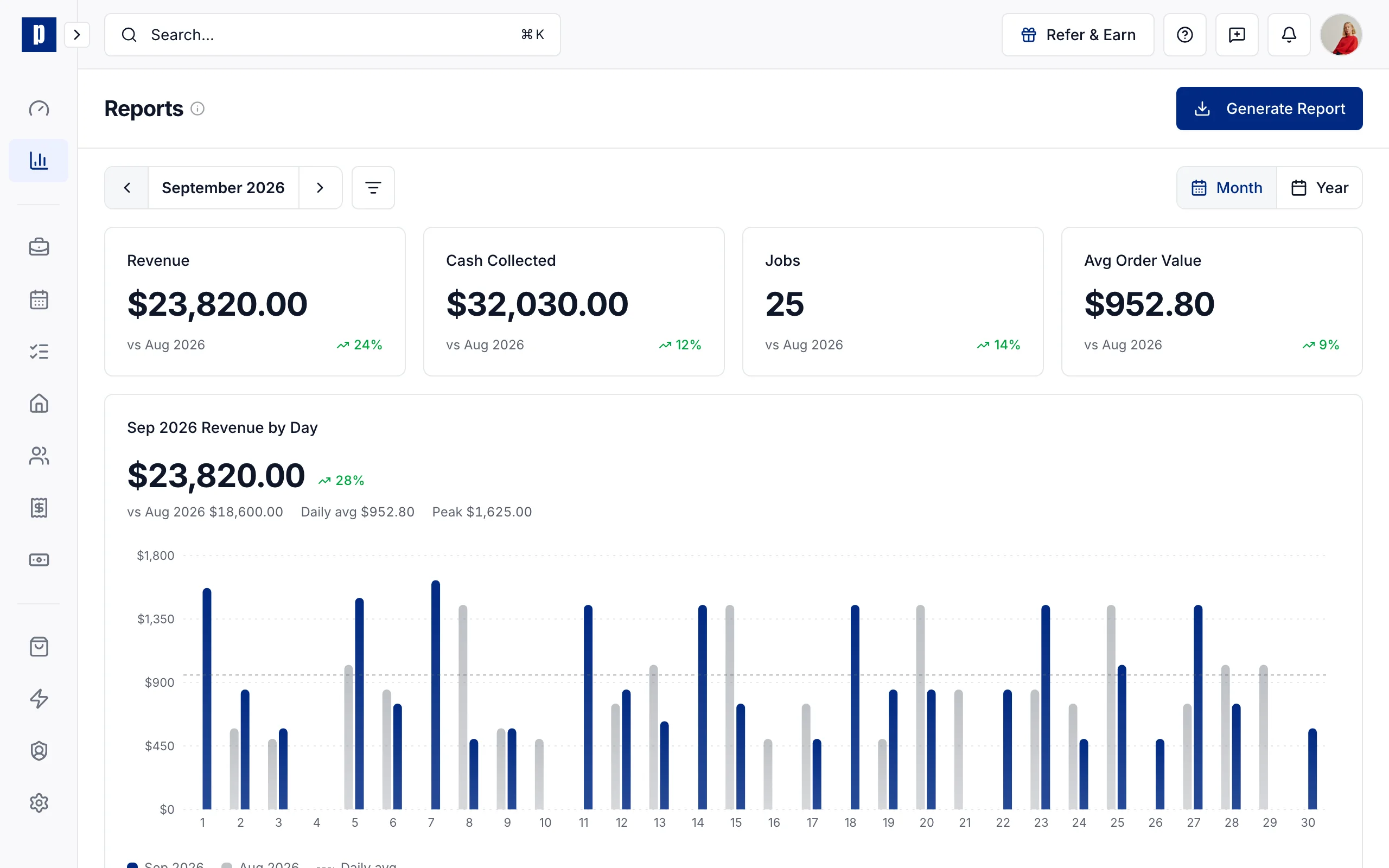1389x868 pixels.
Task: Open the checklist tasks icon in sidebar
Action: point(39,352)
